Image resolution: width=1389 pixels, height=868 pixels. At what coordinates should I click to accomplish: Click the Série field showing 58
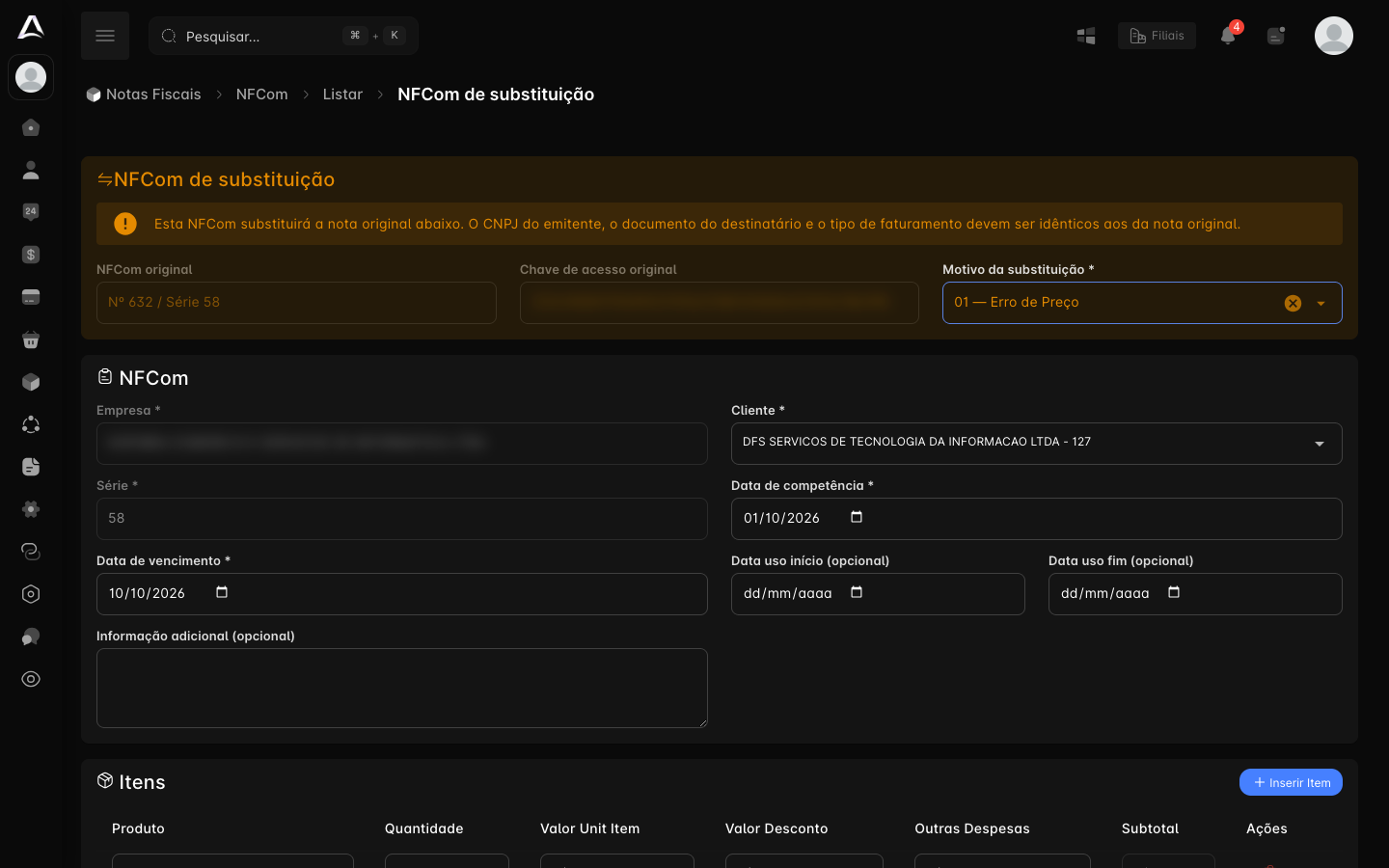402,519
